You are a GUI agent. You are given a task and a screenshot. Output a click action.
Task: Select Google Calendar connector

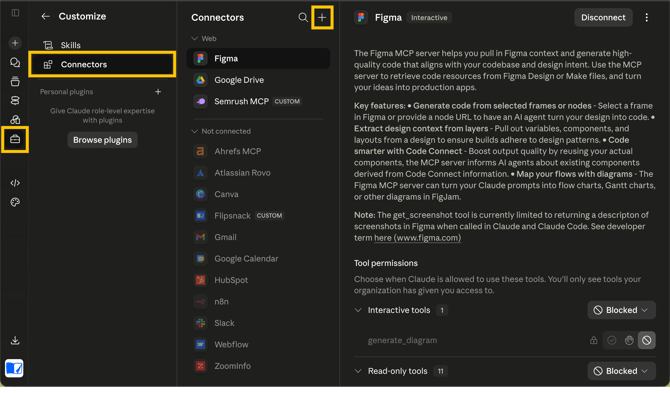(x=258, y=258)
